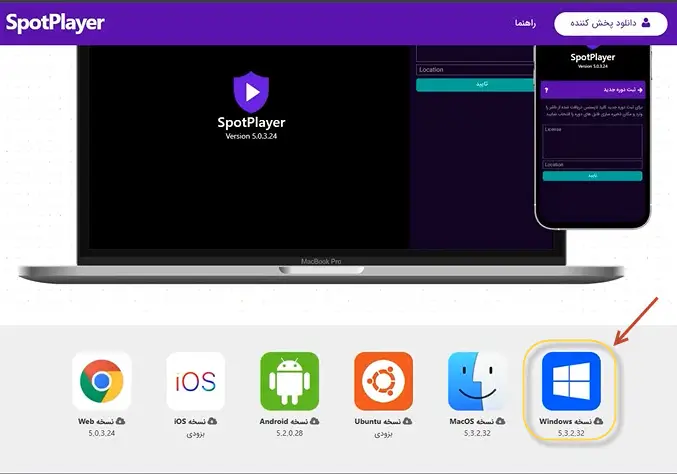Click the Windows نسخه label
Viewport: 677px width, 474px height.
point(565,421)
